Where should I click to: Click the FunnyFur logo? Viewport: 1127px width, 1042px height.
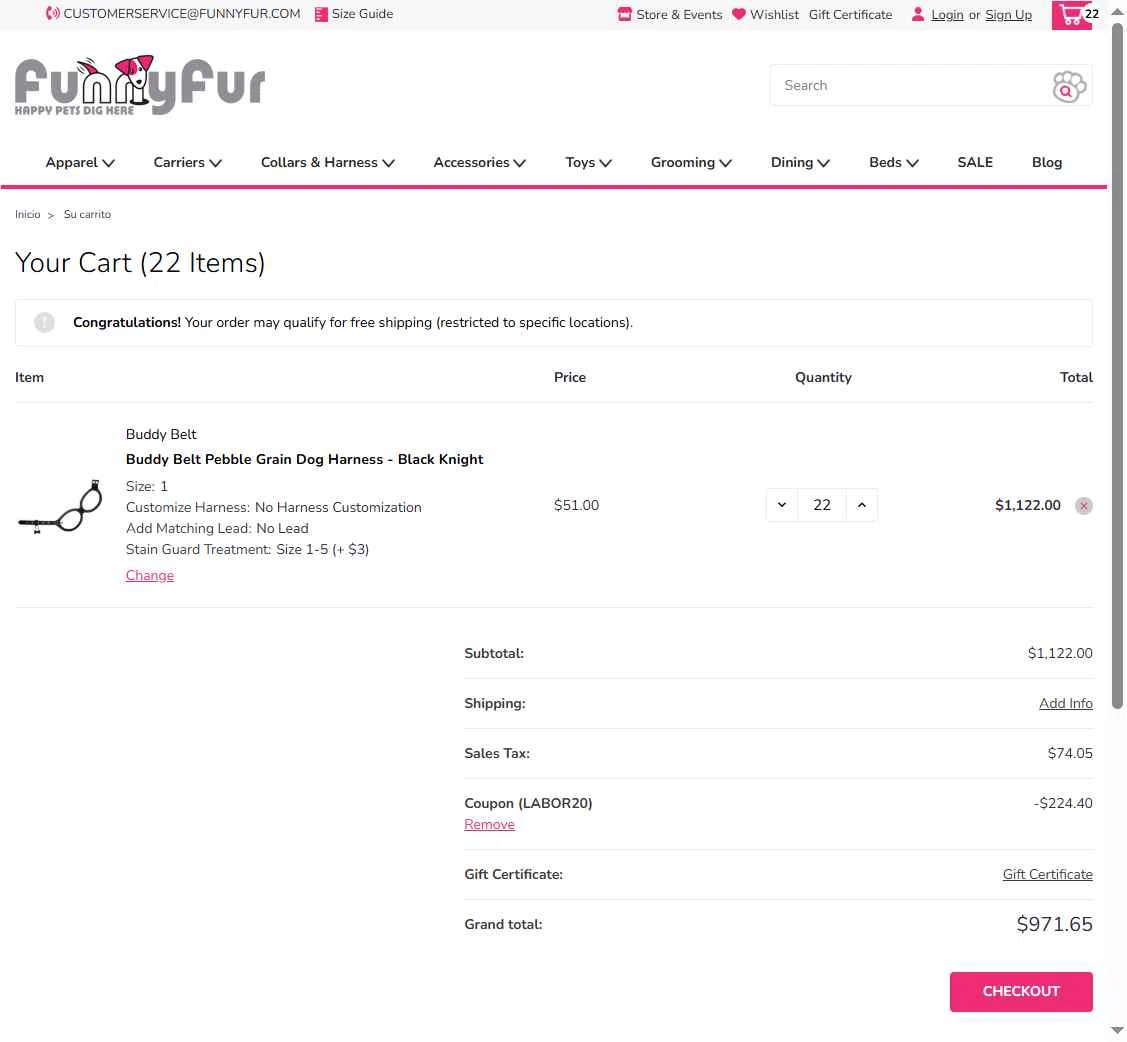point(140,85)
